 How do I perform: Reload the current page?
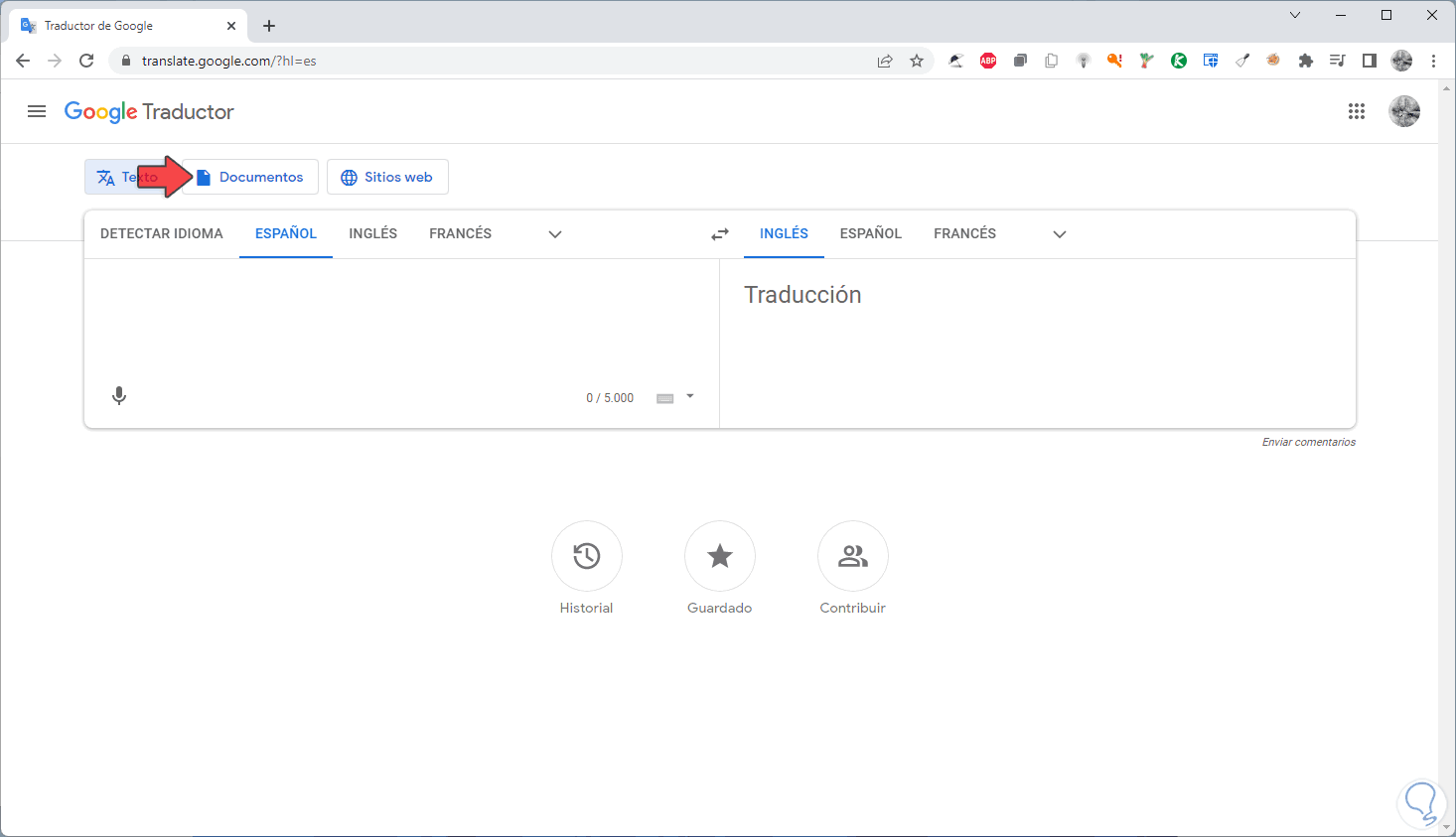pyautogui.click(x=86, y=61)
